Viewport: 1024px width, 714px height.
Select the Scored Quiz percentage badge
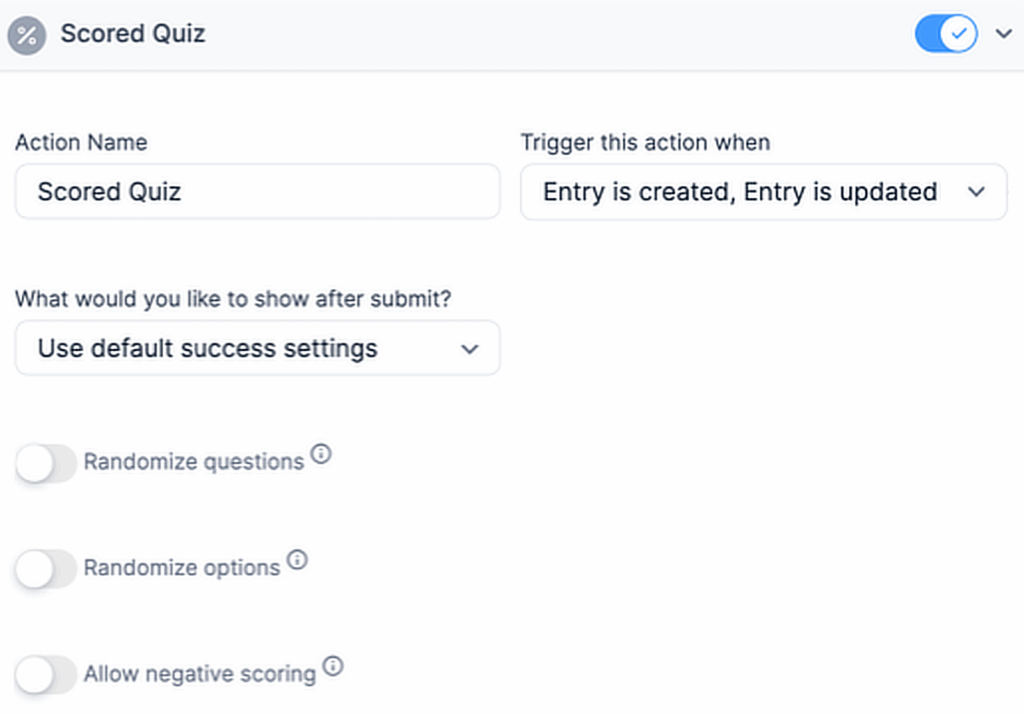point(27,34)
